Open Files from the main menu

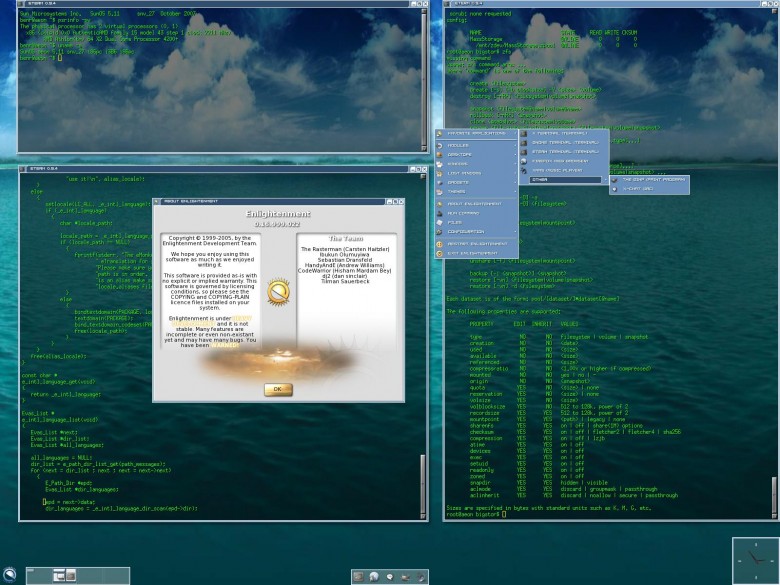[477, 222]
